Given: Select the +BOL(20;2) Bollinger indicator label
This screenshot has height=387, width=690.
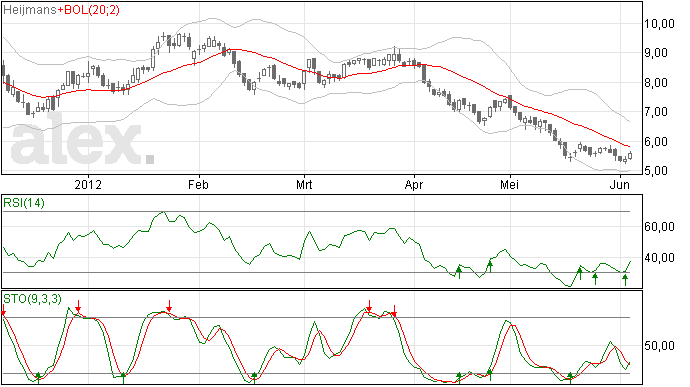Looking at the screenshot, I should pyautogui.click(x=88, y=10).
